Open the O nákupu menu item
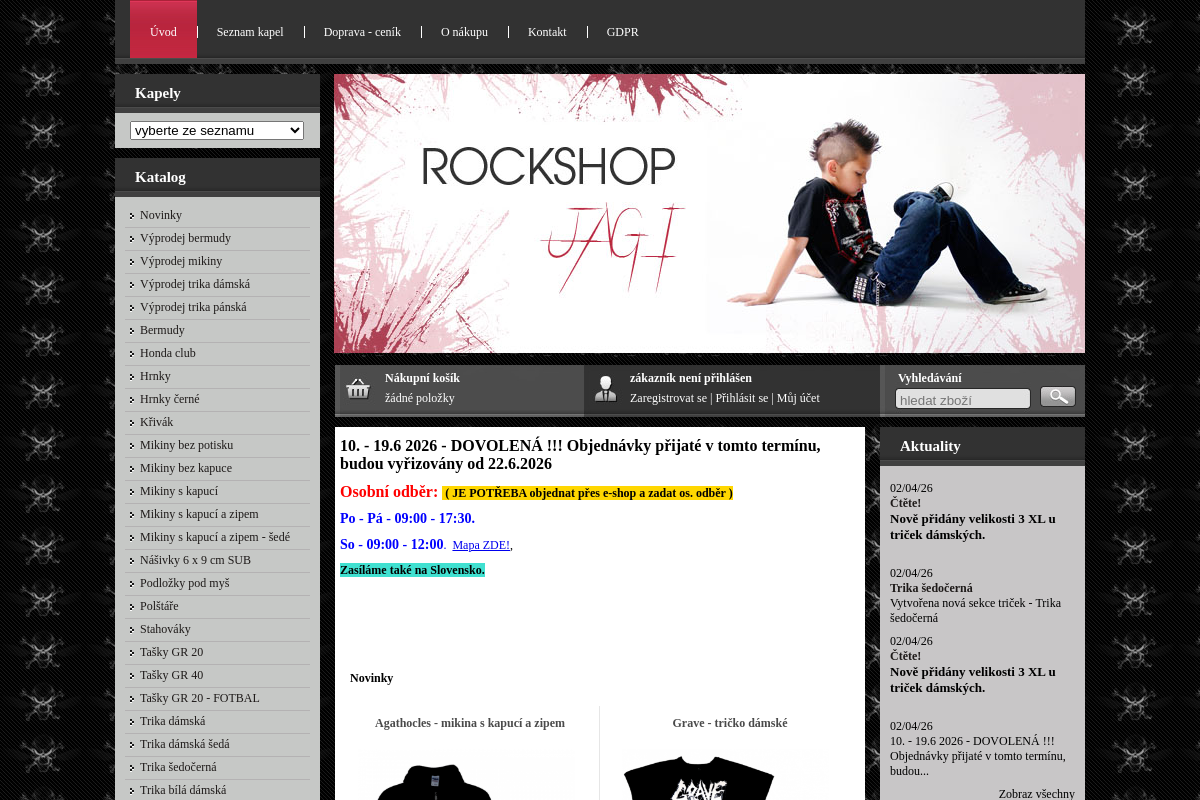Viewport: 1200px width, 800px height. [464, 32]
